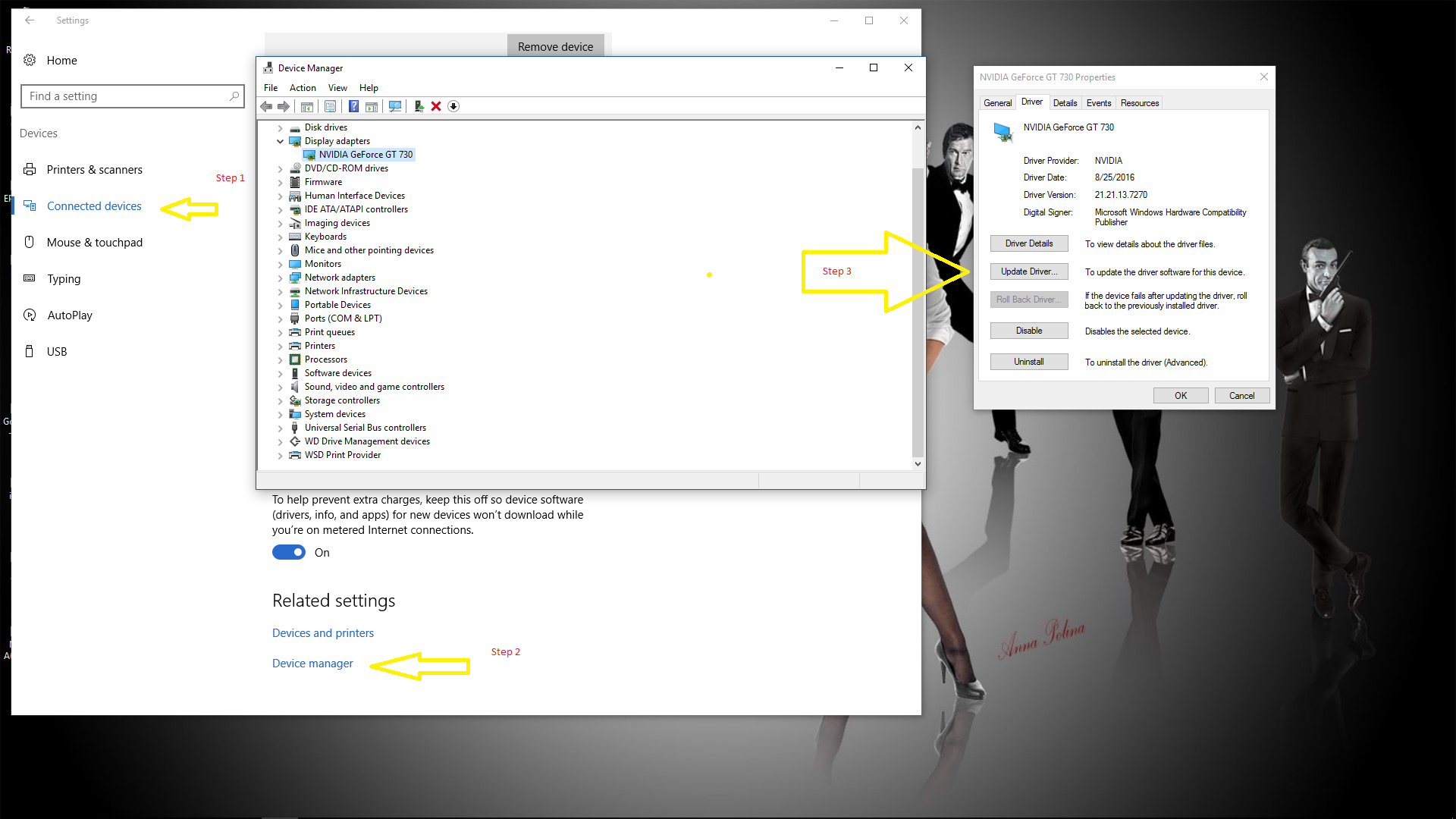Image resolution: width=1456 pixels, height=819 pixels.
Task: Click Show/Hide Console Tree toolbar icon
Action: pos(307,106)
